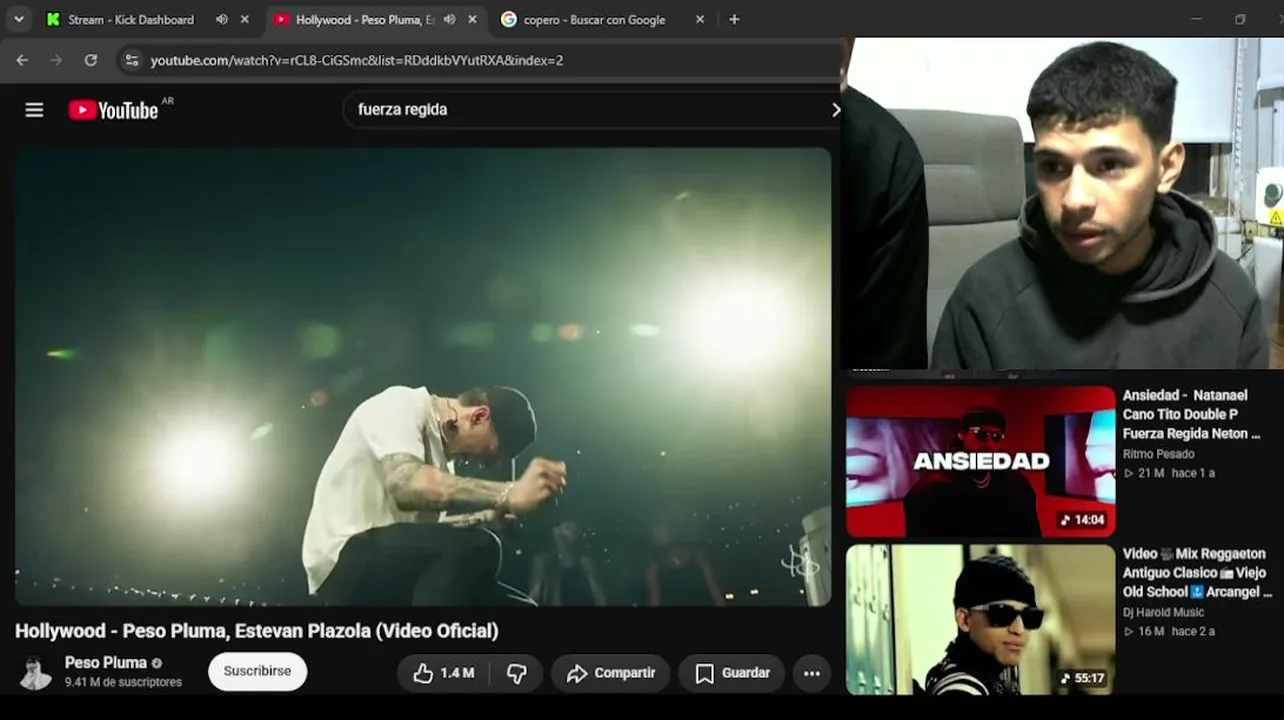This screenshot has width=1284, height=720.
Task: Click the Hollywood video player
Action: tap(423, 377)
